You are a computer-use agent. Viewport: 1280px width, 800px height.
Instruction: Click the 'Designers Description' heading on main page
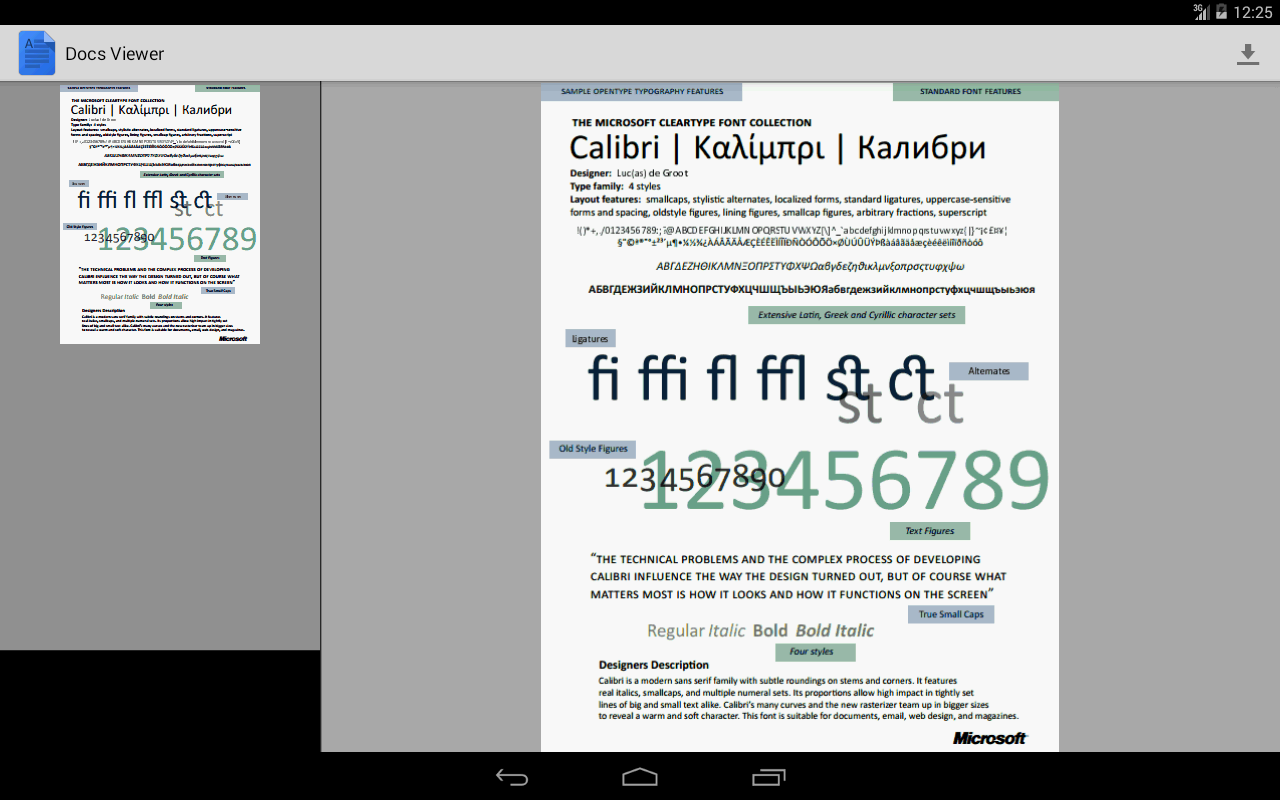coord(654,665)
